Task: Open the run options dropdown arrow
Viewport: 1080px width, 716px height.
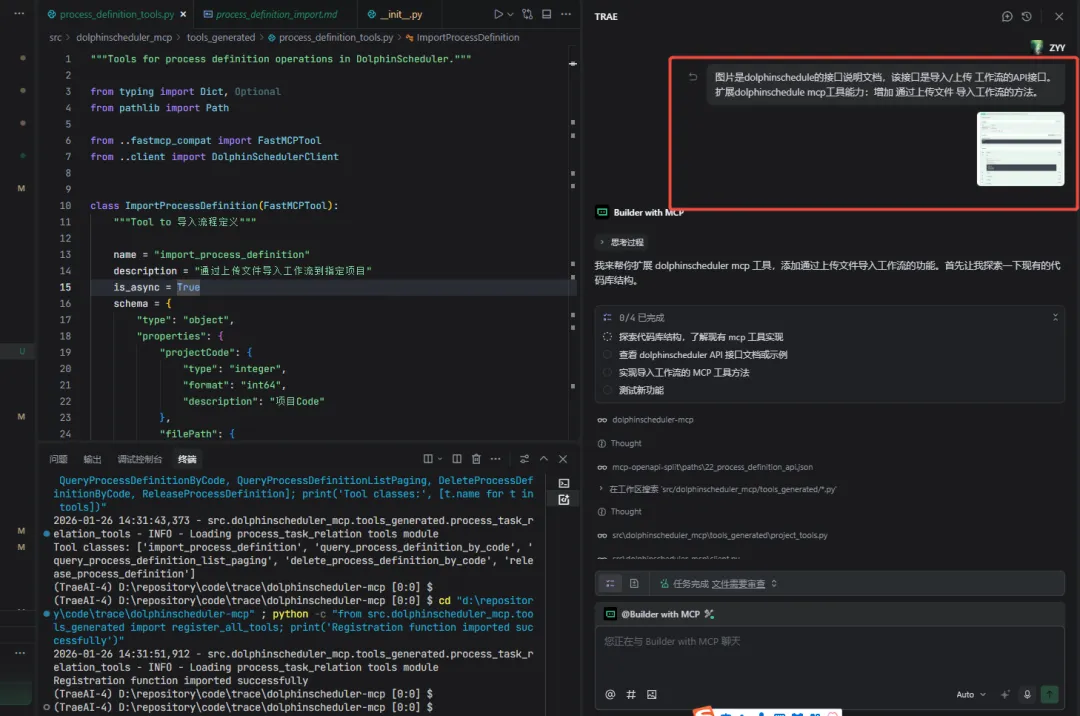Action: 510,14
